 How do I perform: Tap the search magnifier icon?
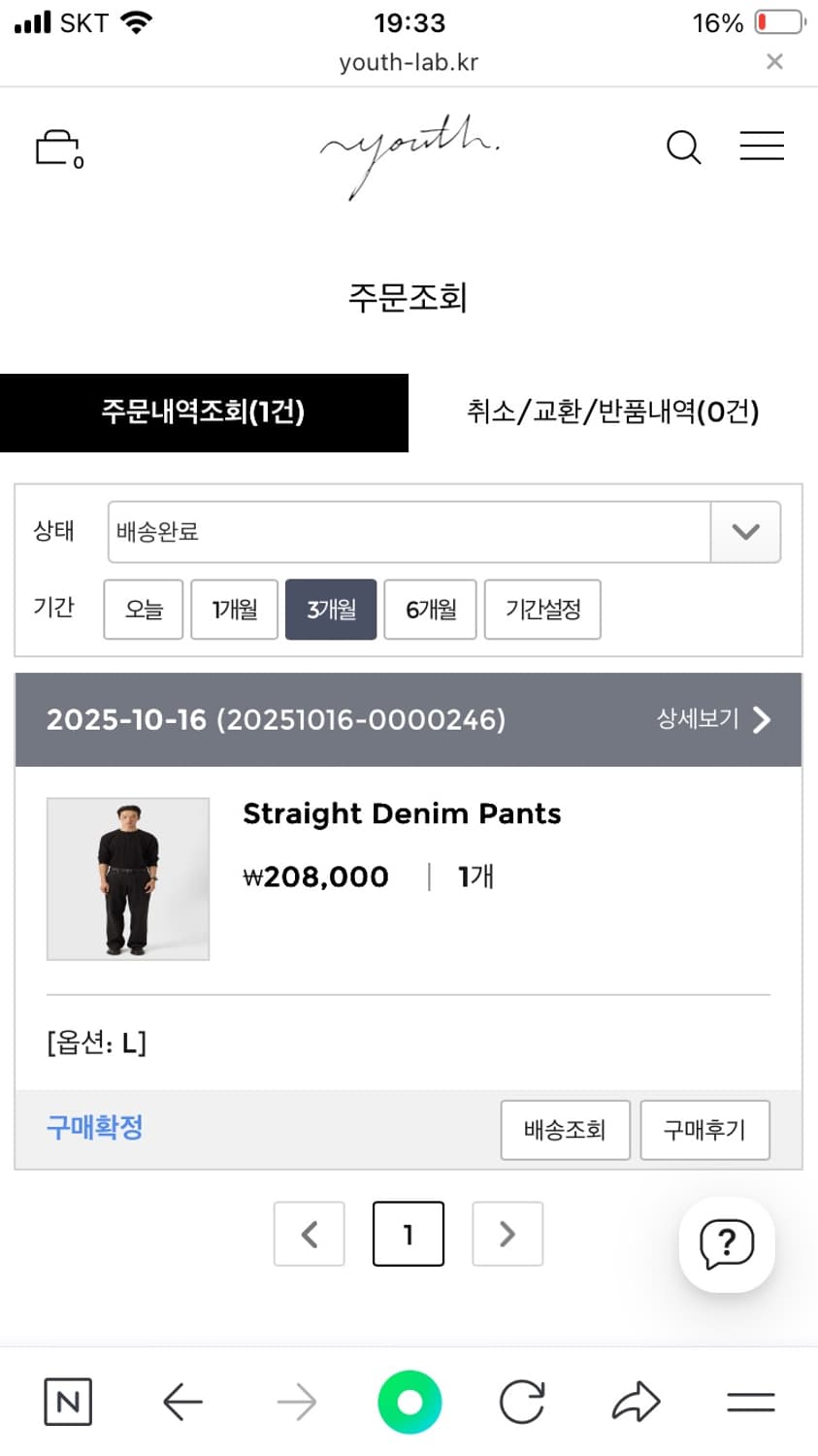pos(683,148)
